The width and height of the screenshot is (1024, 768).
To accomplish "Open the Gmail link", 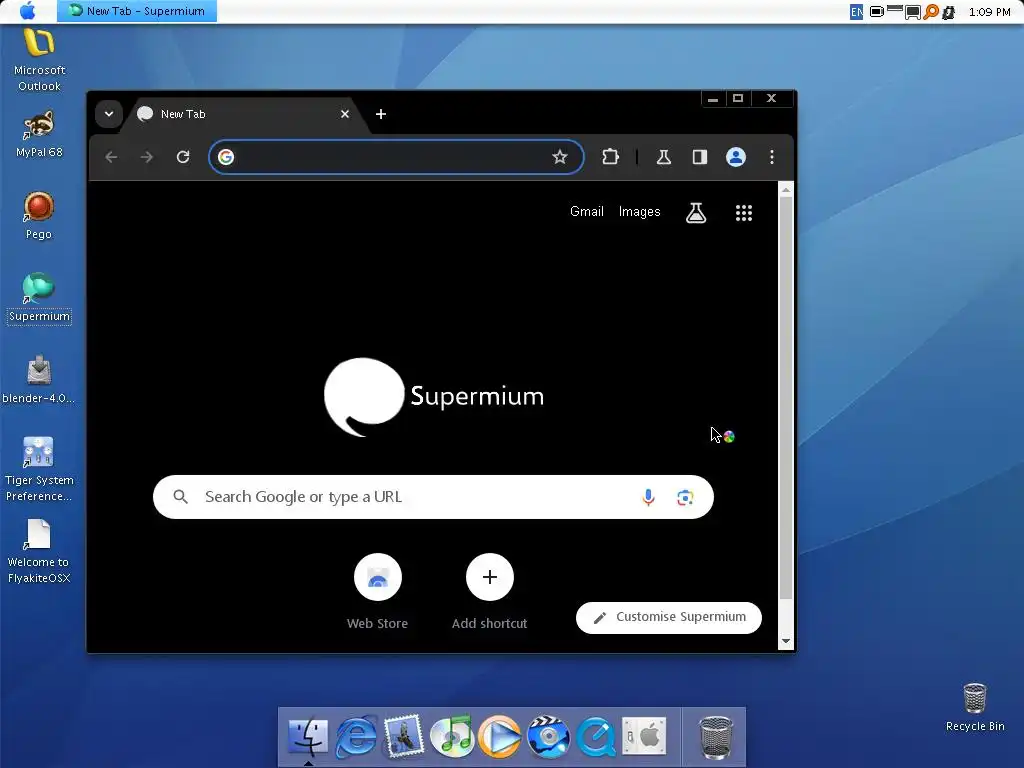I will click(x=586, y=212).
